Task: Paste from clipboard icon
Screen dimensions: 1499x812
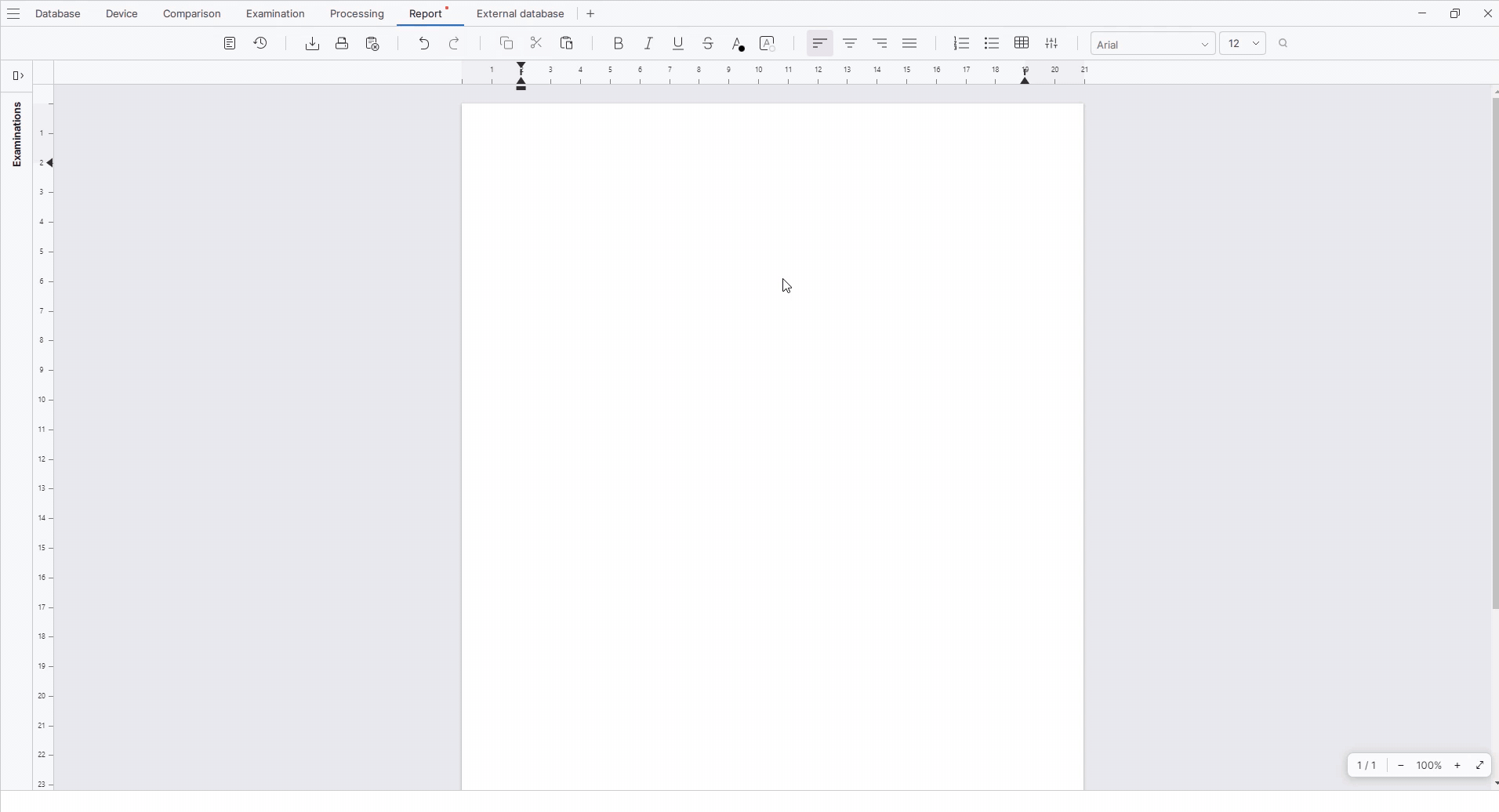Action: (567, 44)
